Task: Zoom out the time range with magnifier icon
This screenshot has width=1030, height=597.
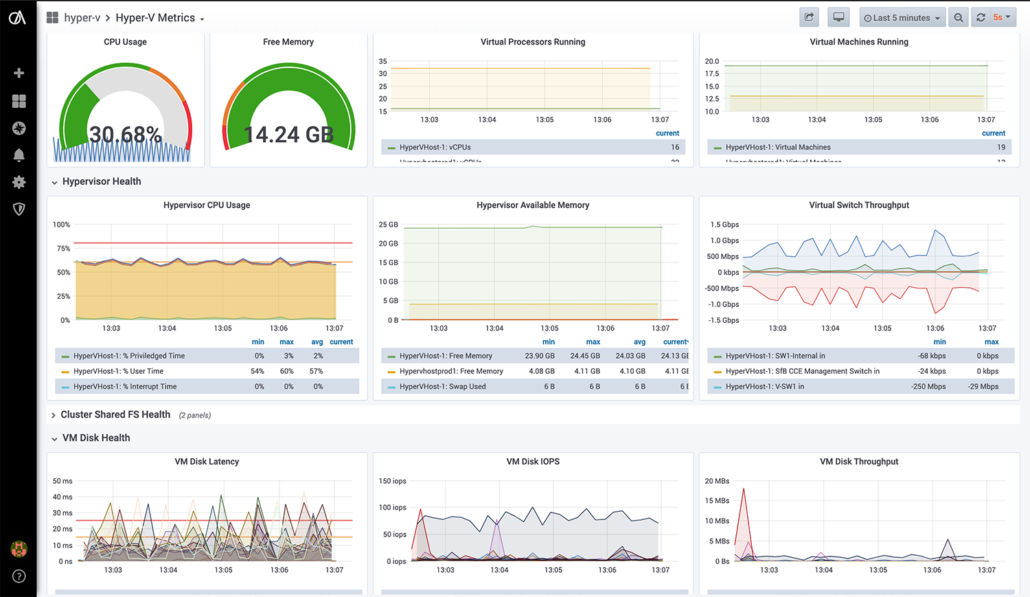Action: pyautogui.click(x=956, y=17)
